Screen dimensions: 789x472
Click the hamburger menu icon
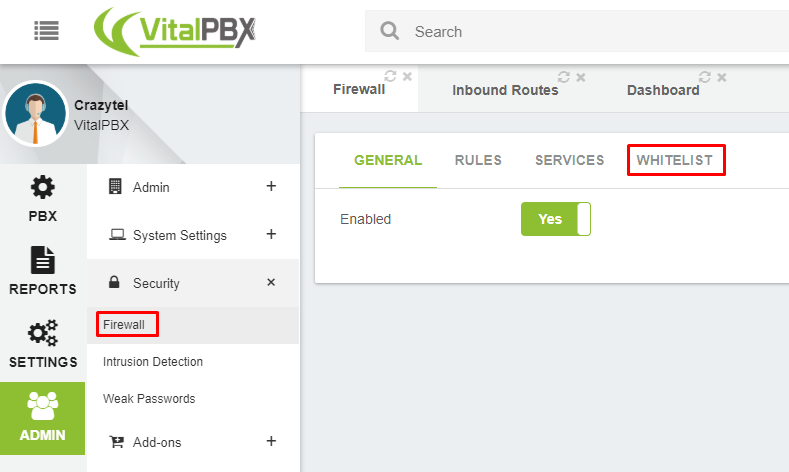point(46,31)
